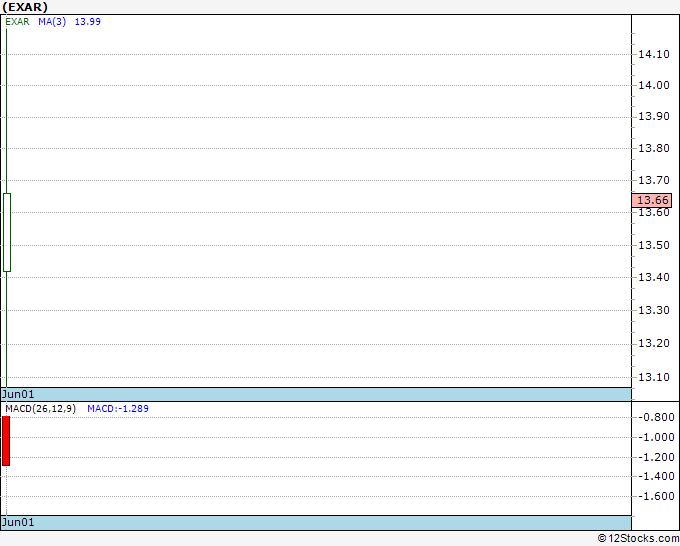Click the 13.90 price axis label
This screenshot has width=680, height=546.
654,117
